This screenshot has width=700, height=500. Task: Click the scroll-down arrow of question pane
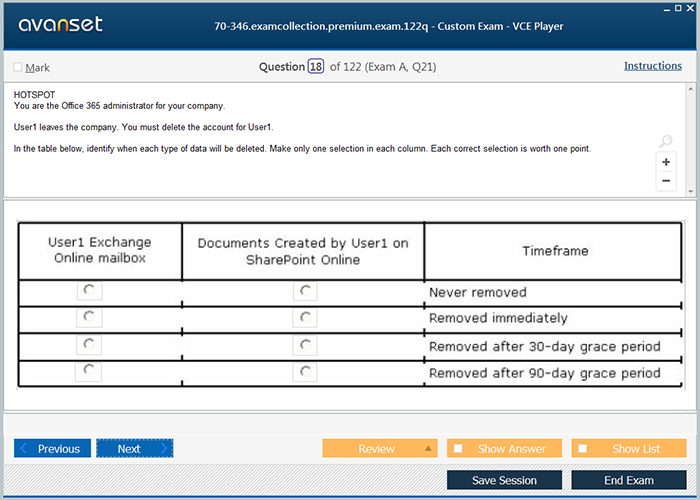point(691,192)
